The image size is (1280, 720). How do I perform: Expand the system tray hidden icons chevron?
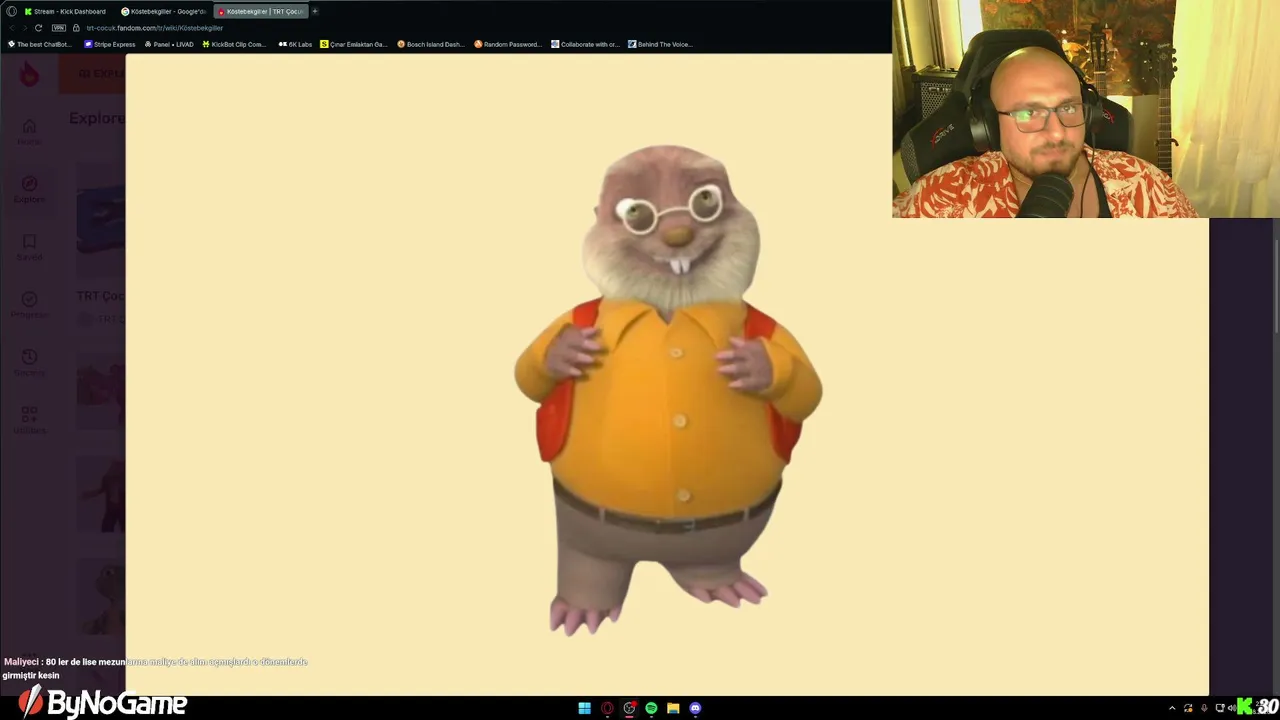point(1172,708)
